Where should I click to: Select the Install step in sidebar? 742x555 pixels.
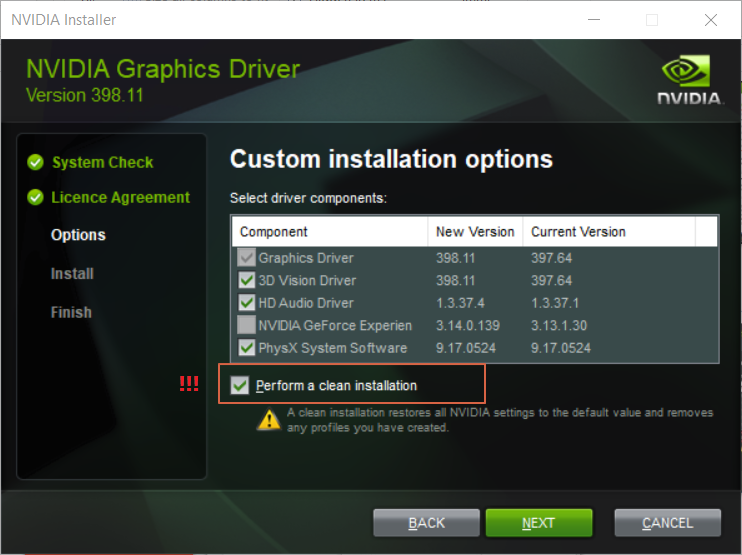click(x=72, y=274)
